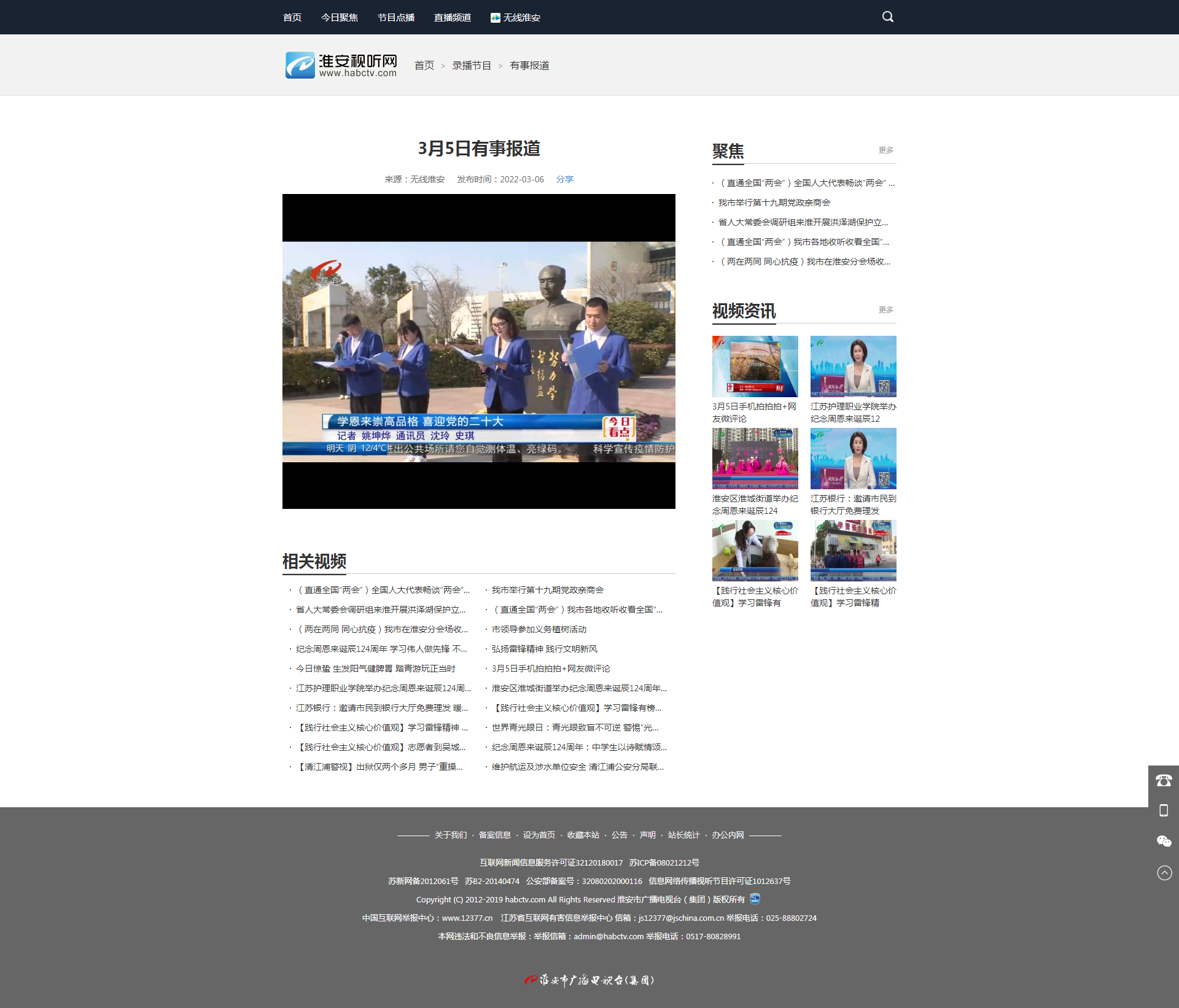The height and width of the screenshot is (1008, 1179).
Task: Open 更多 link beside 视频资讯 heading
Action: 885,310
